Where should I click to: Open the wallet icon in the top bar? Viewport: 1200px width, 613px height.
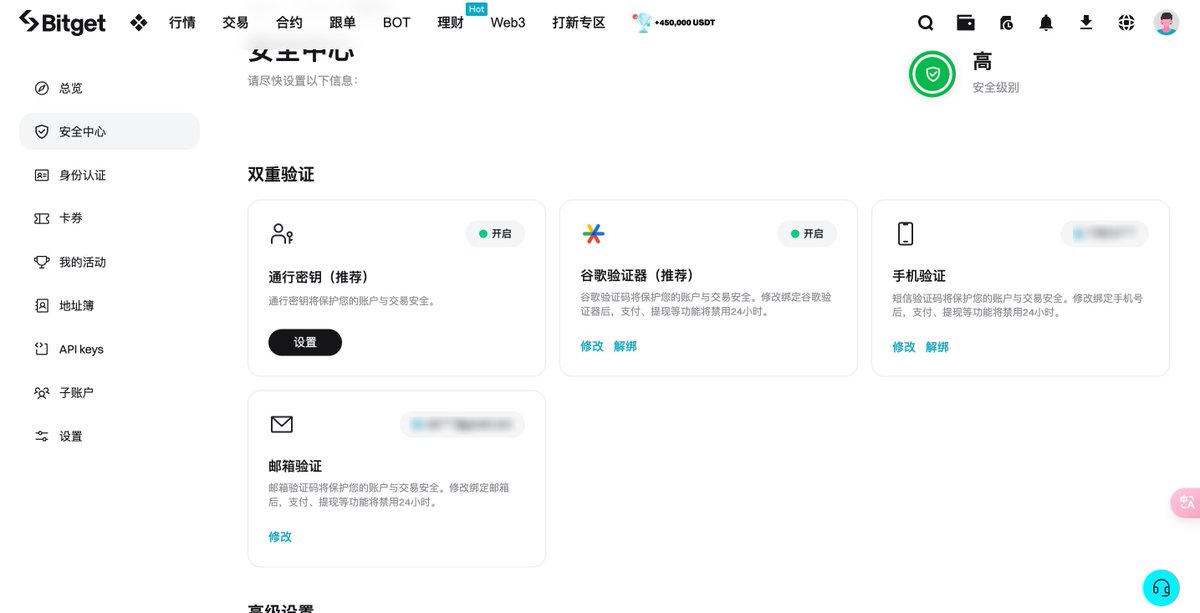pos(965,22)
